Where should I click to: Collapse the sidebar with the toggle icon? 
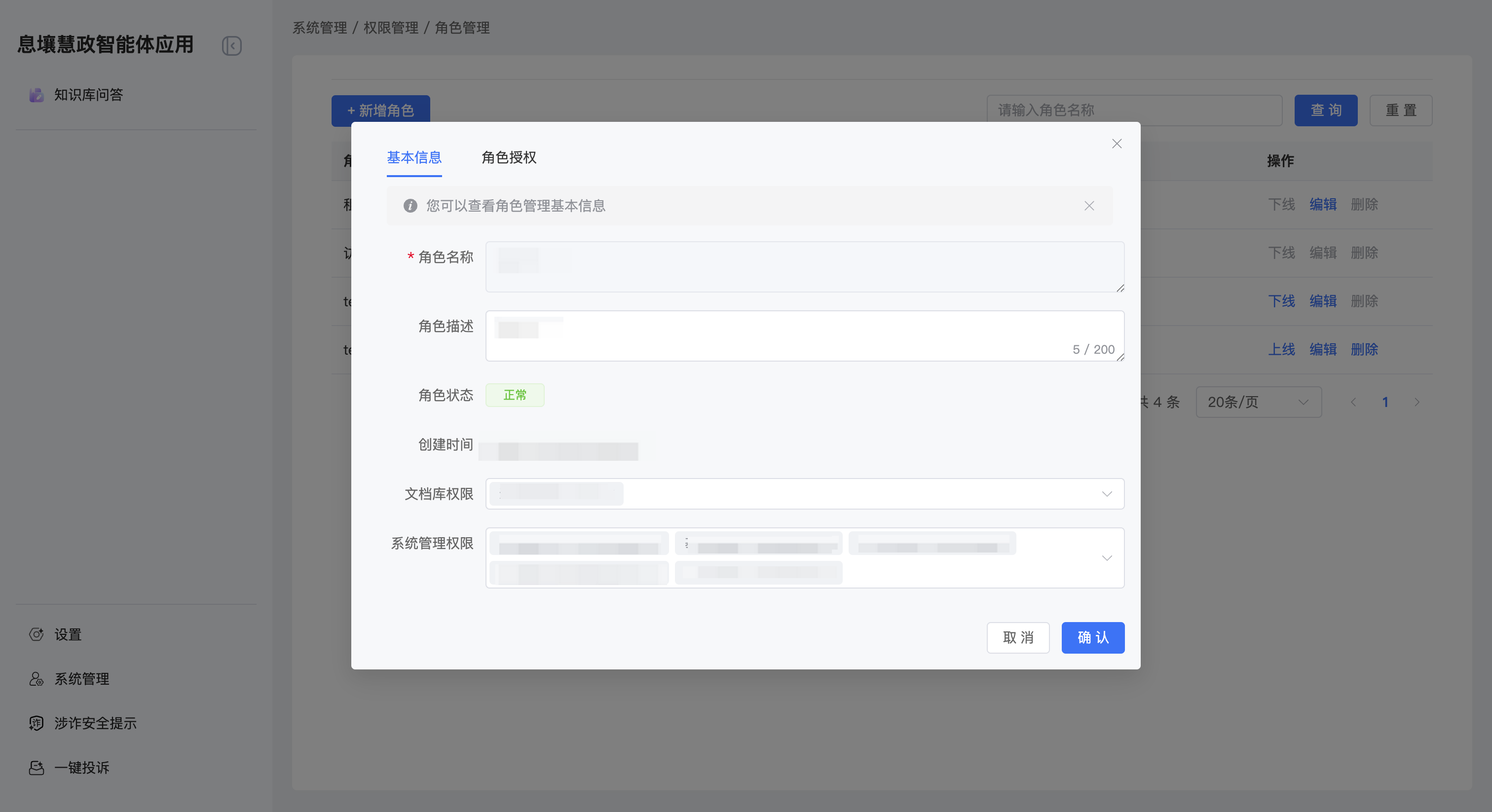click(x=232, y=46)
